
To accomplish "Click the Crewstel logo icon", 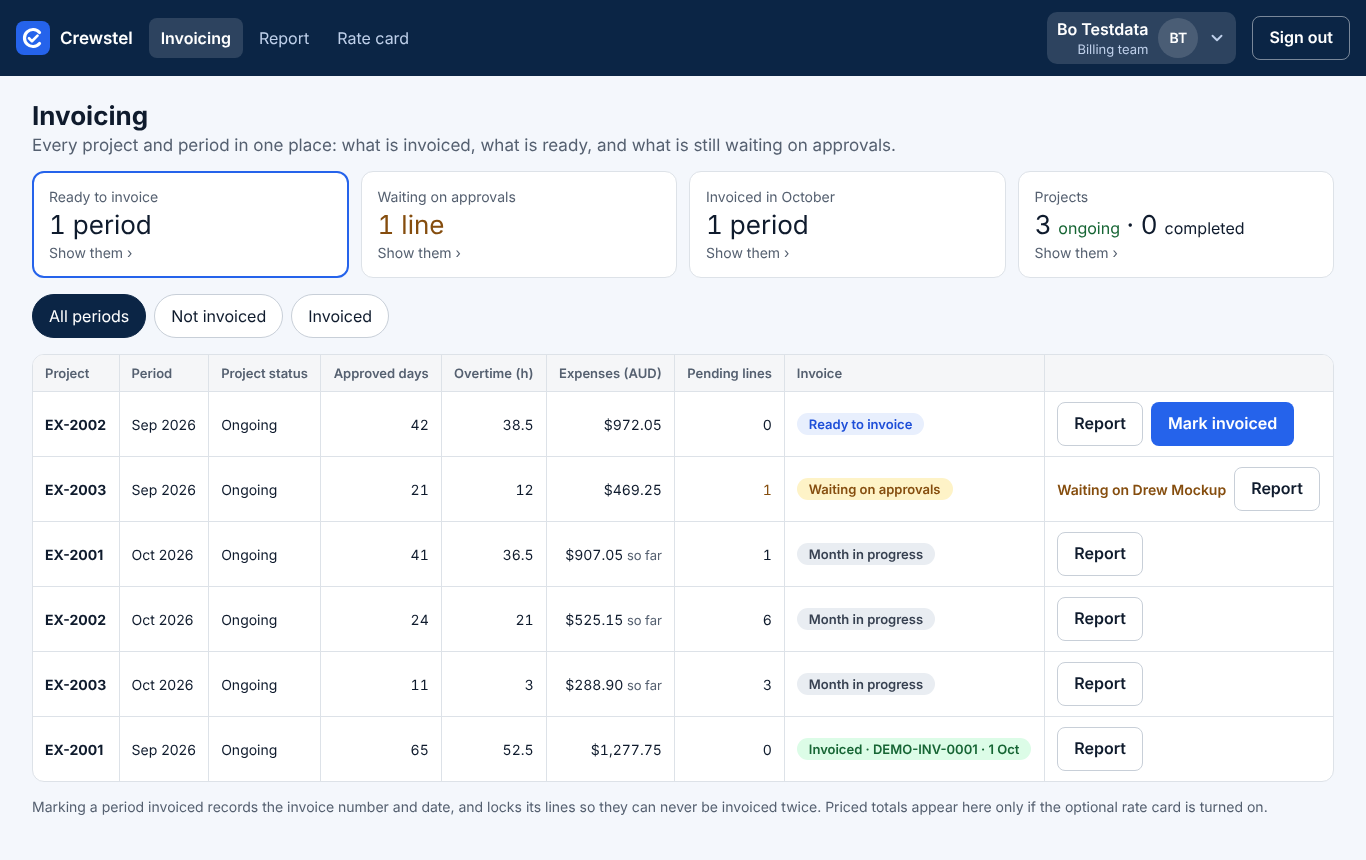I will point(33,38).
